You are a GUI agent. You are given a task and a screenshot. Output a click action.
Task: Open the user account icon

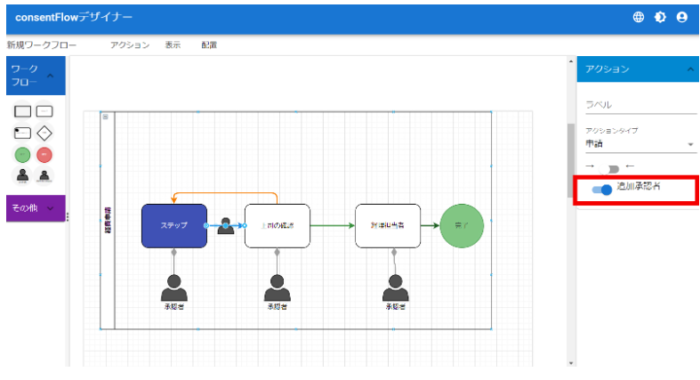tap(682, 17)
